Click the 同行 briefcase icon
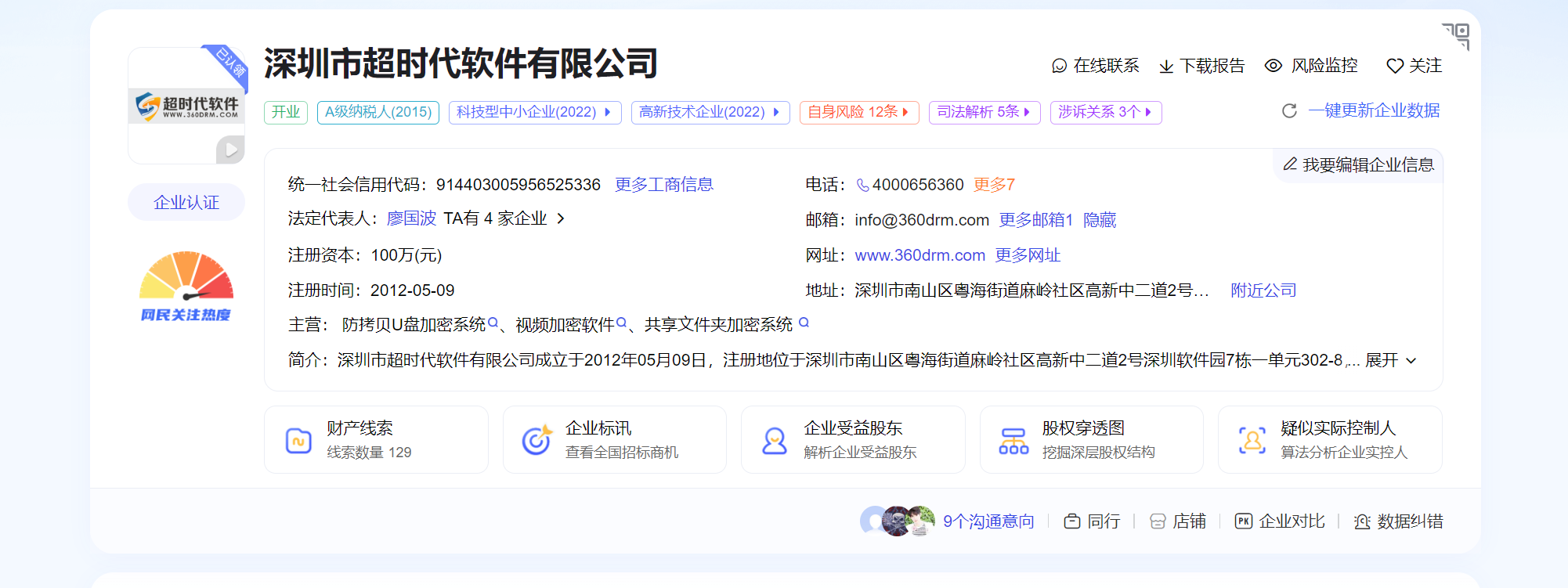 pyautogui.click(x=1072, y=521)
